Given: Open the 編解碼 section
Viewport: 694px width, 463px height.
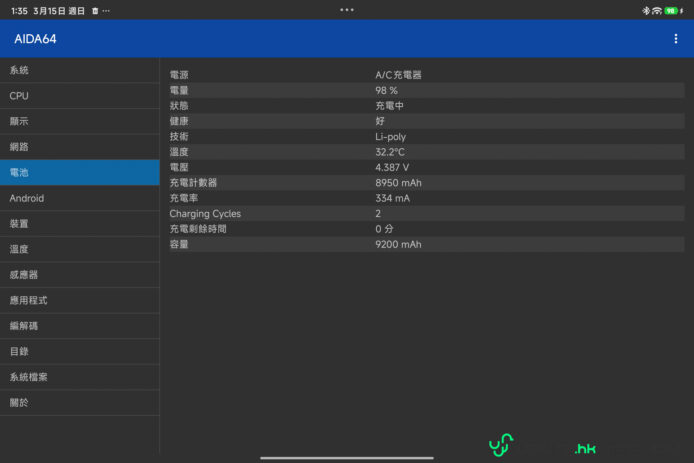Looking at the screenshot, I should (x=79, y=326).
